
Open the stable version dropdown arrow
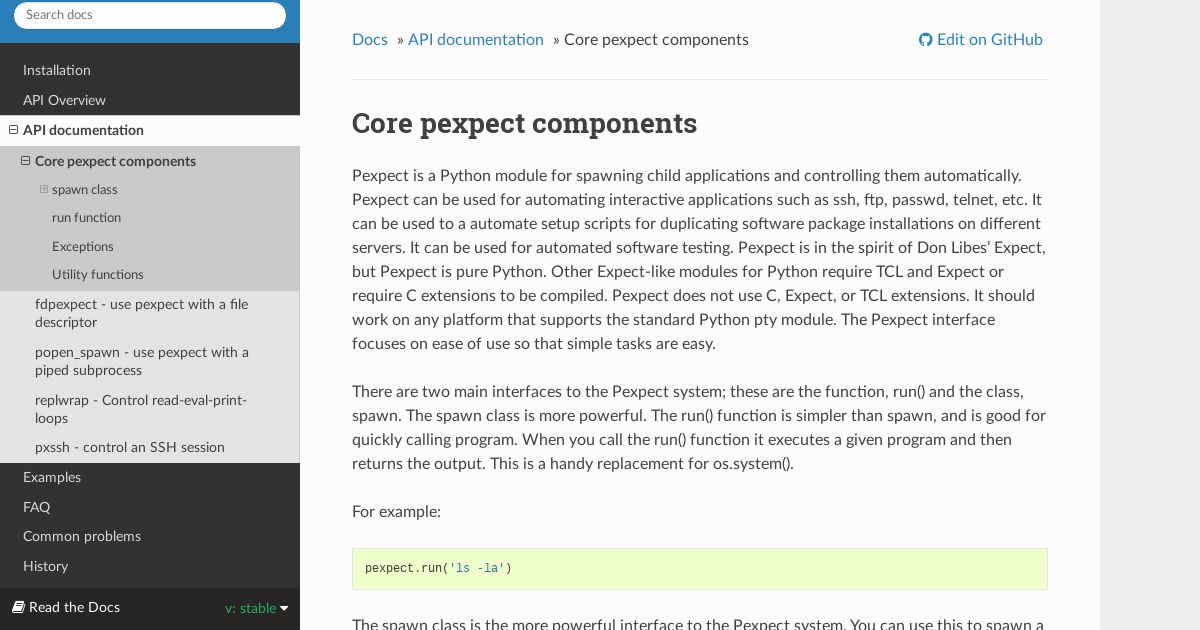284,608
